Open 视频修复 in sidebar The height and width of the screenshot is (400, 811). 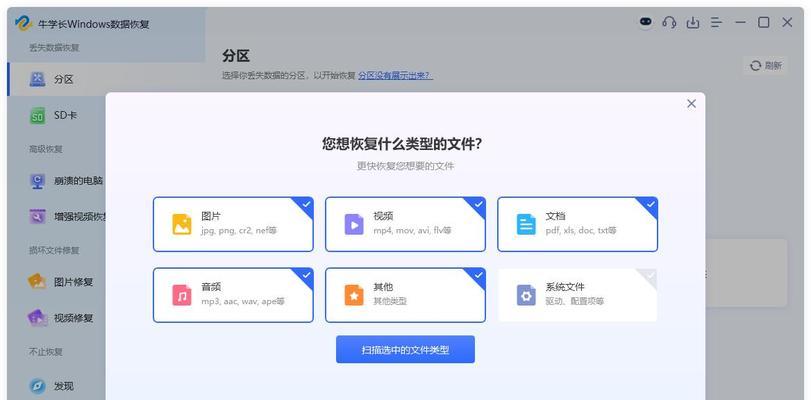coord(56,318)
